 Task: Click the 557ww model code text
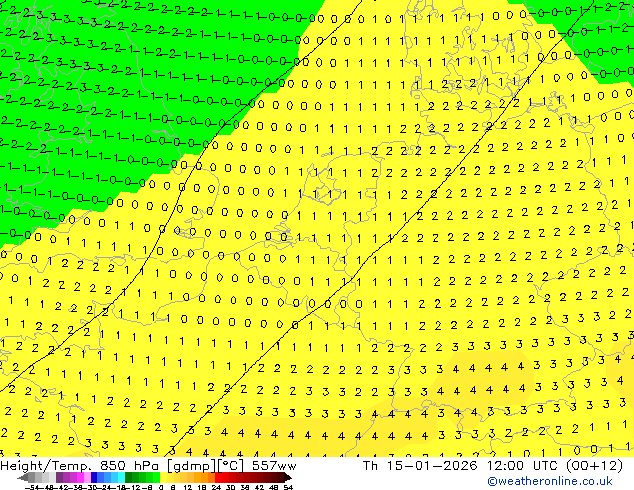[274, 466]
